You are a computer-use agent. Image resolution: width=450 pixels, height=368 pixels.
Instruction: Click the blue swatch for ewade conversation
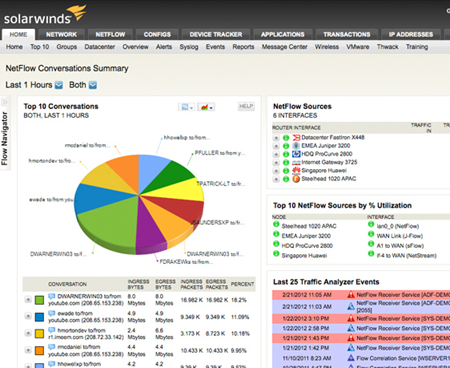tap(39, 317)
